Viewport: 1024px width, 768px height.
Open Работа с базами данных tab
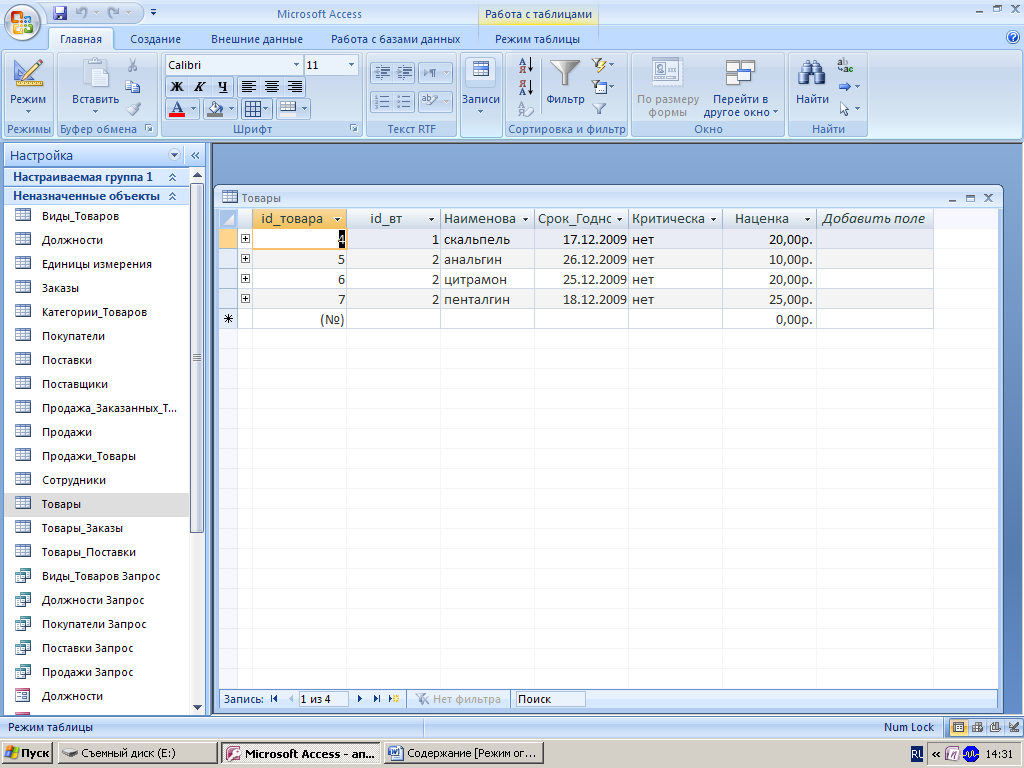[395, 39]
